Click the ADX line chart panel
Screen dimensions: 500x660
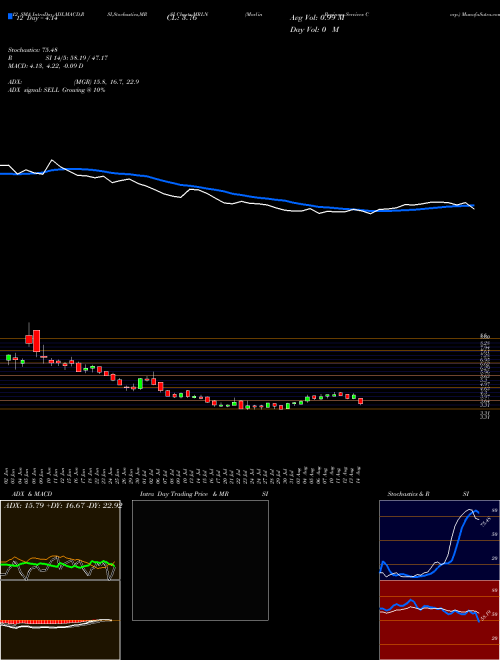point(60,540)
